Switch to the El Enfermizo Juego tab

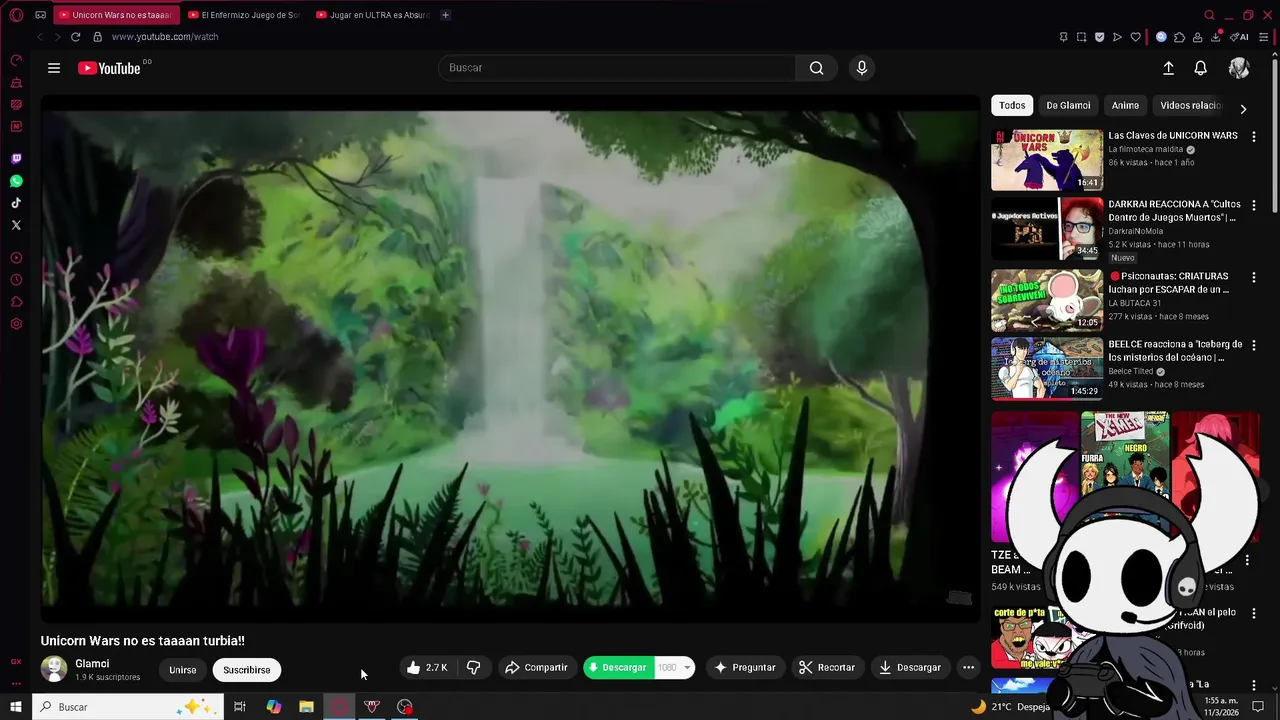pos(243,15)
